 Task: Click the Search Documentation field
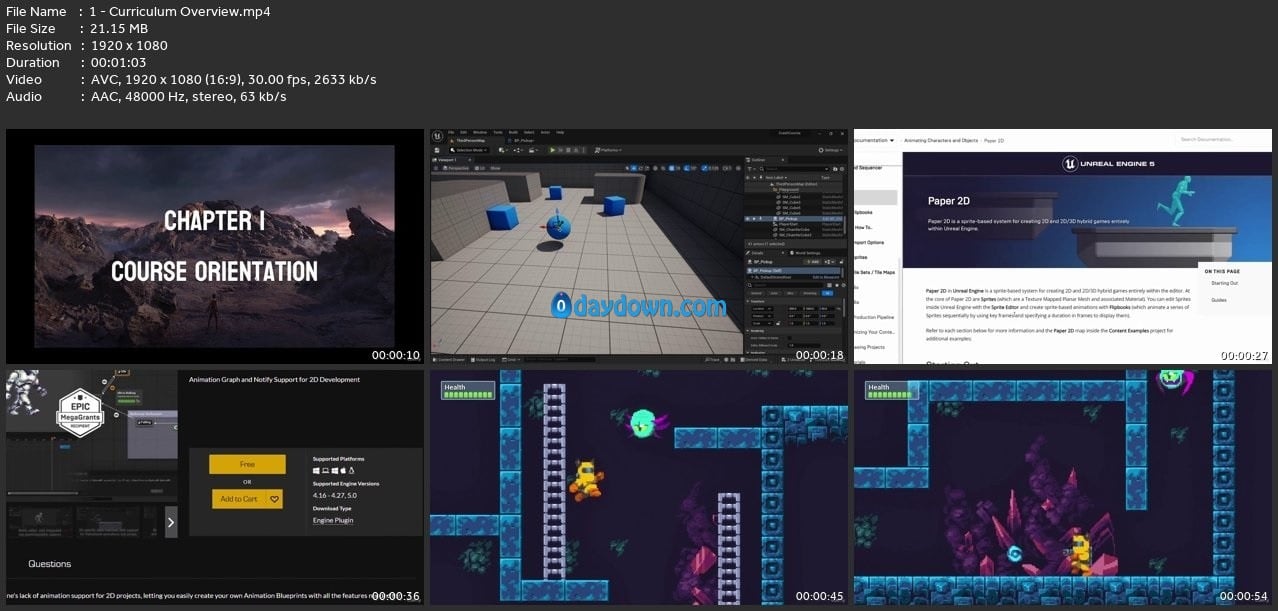[x=1222, y=140]
